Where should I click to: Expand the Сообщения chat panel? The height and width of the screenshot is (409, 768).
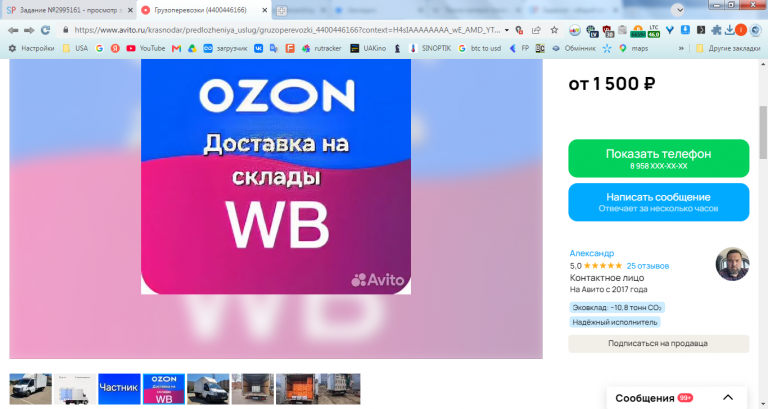[x=676, y=398]
